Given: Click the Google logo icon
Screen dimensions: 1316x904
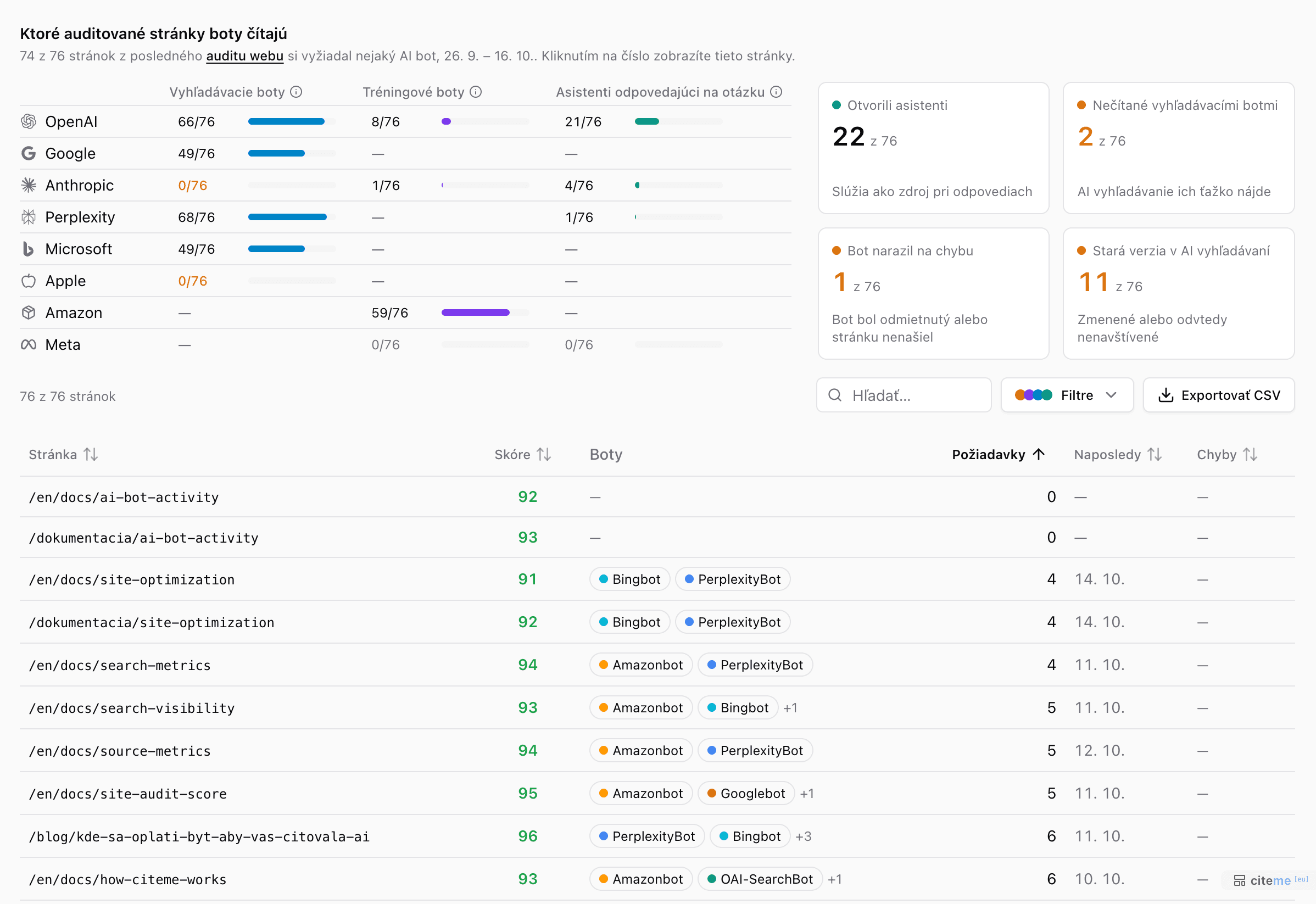Looking at the screenshot, I should [29, 153].
